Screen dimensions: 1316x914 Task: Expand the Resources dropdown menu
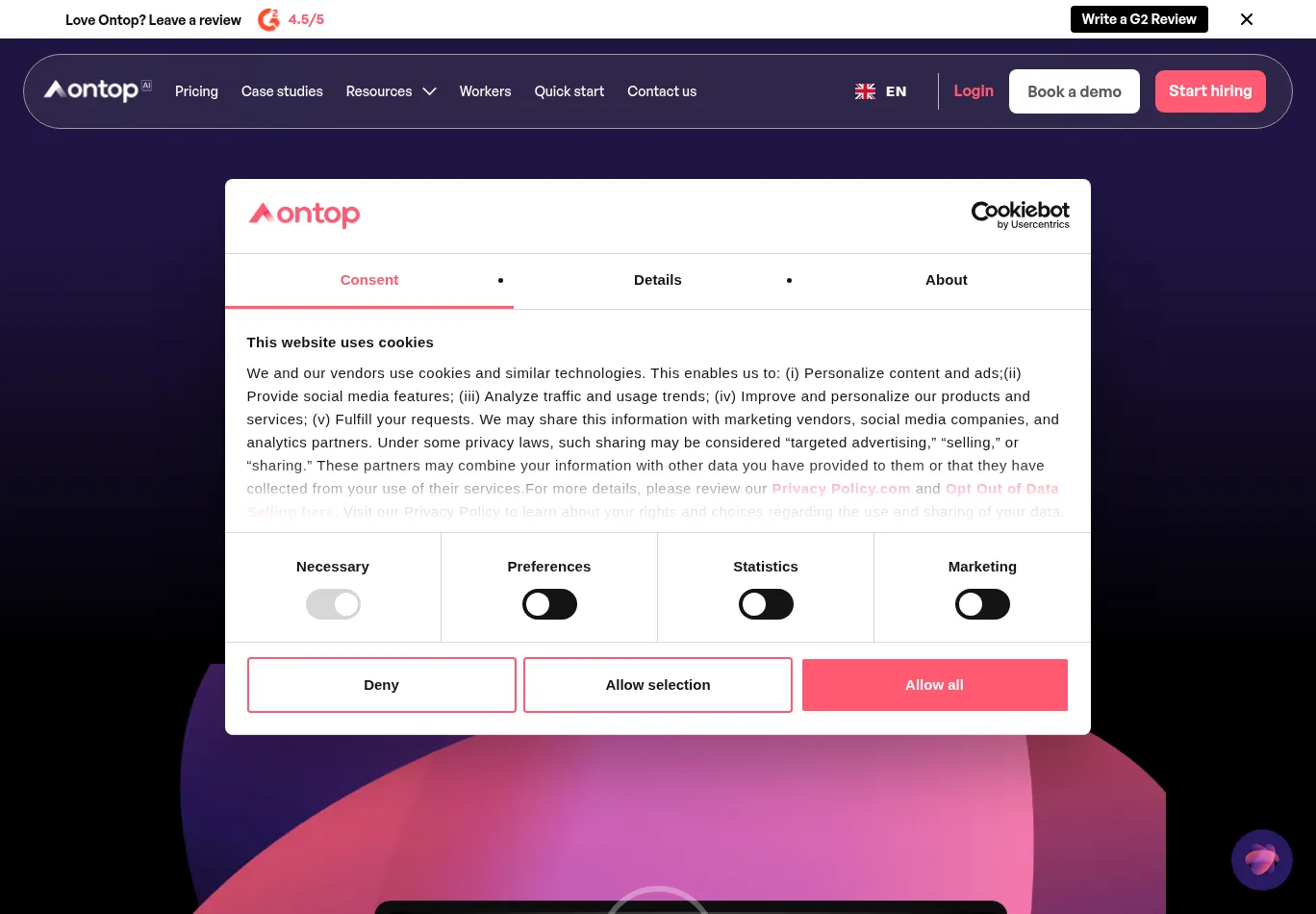tap(391, 91)
